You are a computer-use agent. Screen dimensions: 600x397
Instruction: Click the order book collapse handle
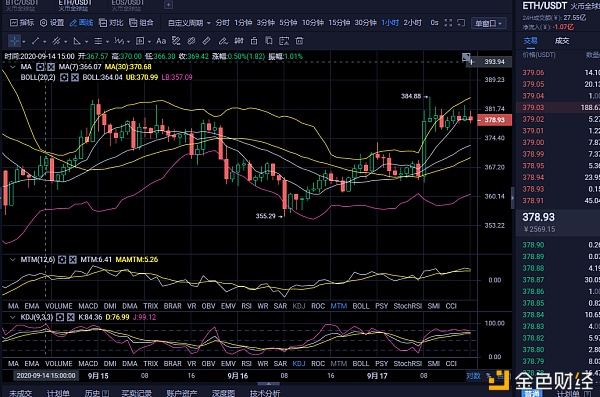coord(513,198)
